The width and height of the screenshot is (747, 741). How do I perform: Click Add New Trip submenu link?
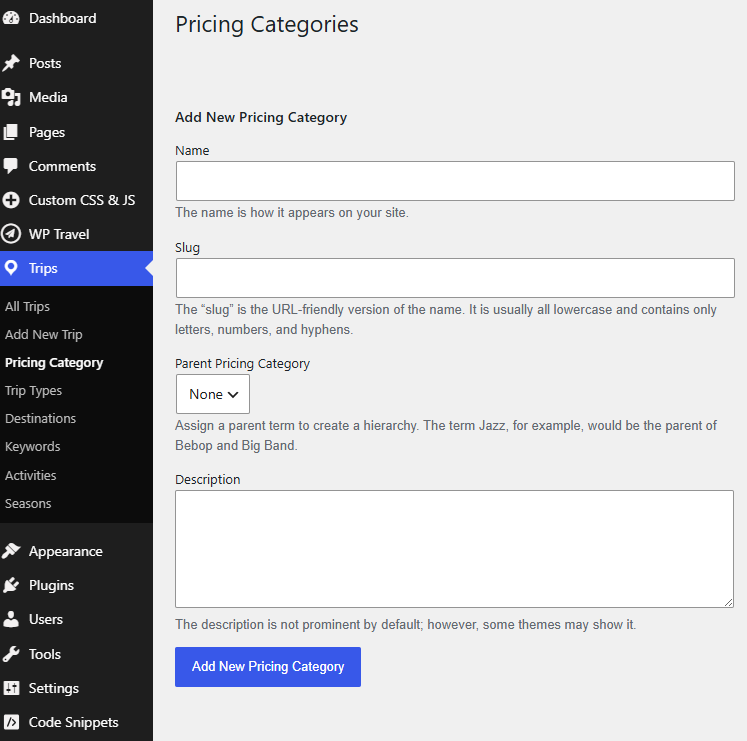click(x=43, y=335)
